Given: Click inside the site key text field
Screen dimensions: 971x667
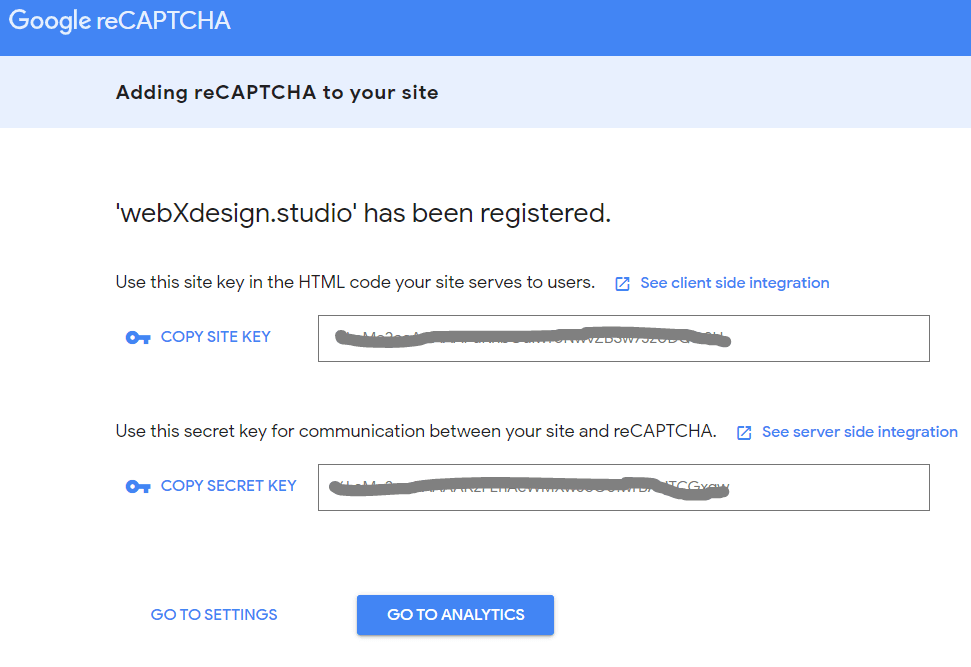Looking at the screenshot, I should 624,338.
